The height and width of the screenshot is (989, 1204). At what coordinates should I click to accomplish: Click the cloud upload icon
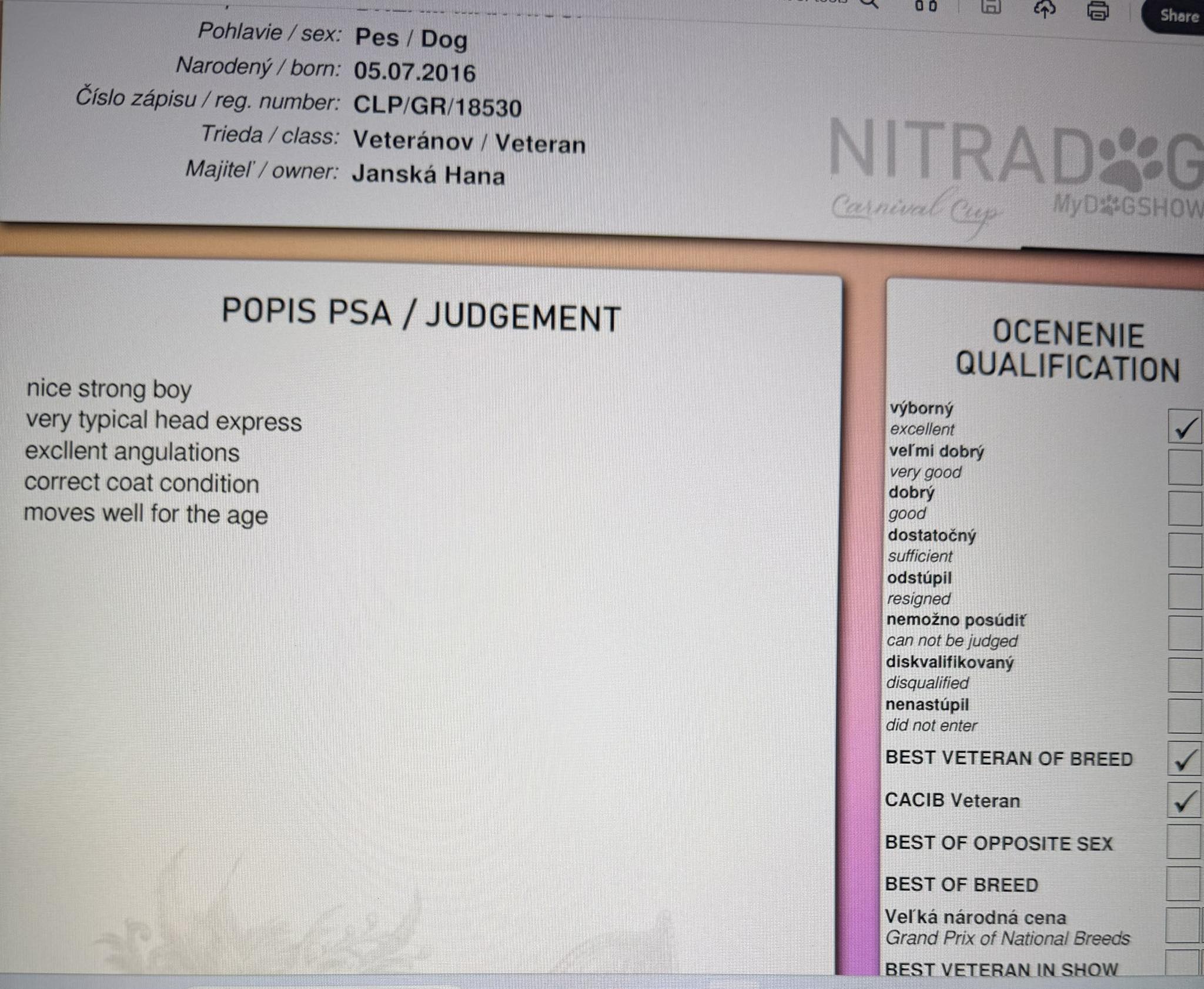pyautogui.click(x=1045, y=9)
